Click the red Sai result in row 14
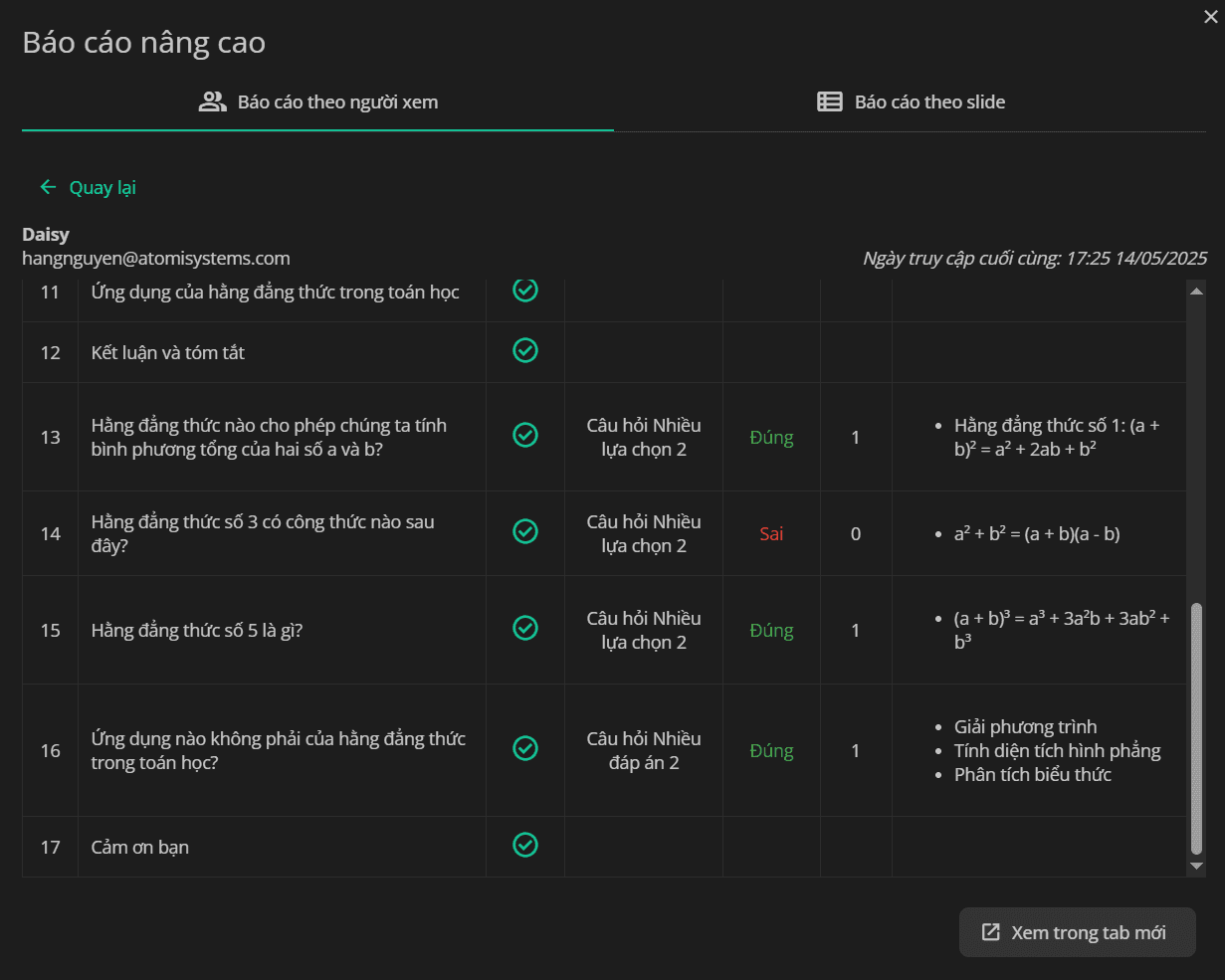1225x980 pixels. 771,533
